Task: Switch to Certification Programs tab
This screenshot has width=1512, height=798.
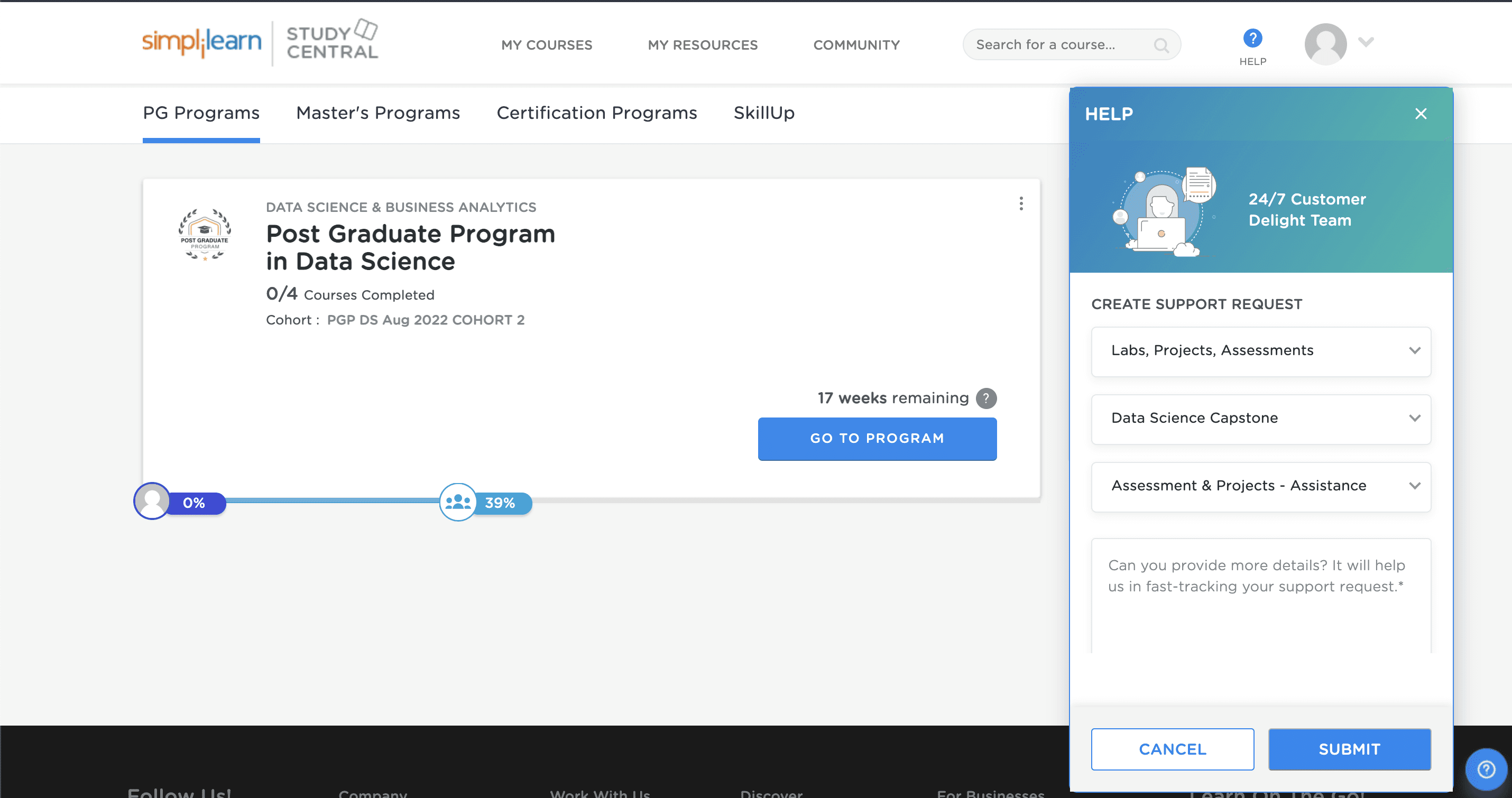Action: coord(596,113)
